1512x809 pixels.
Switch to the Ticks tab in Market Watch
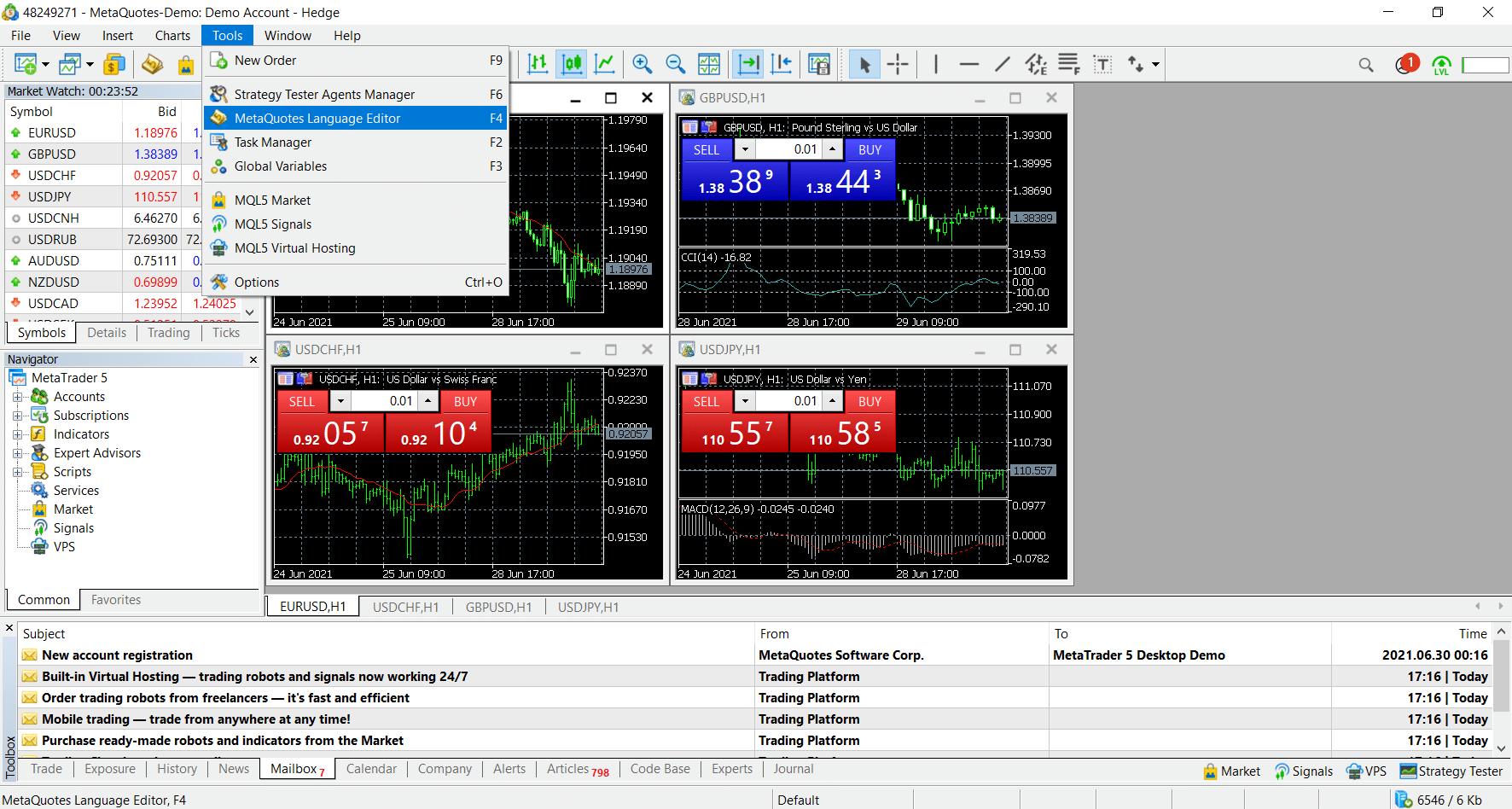click(x=226, y=333)
